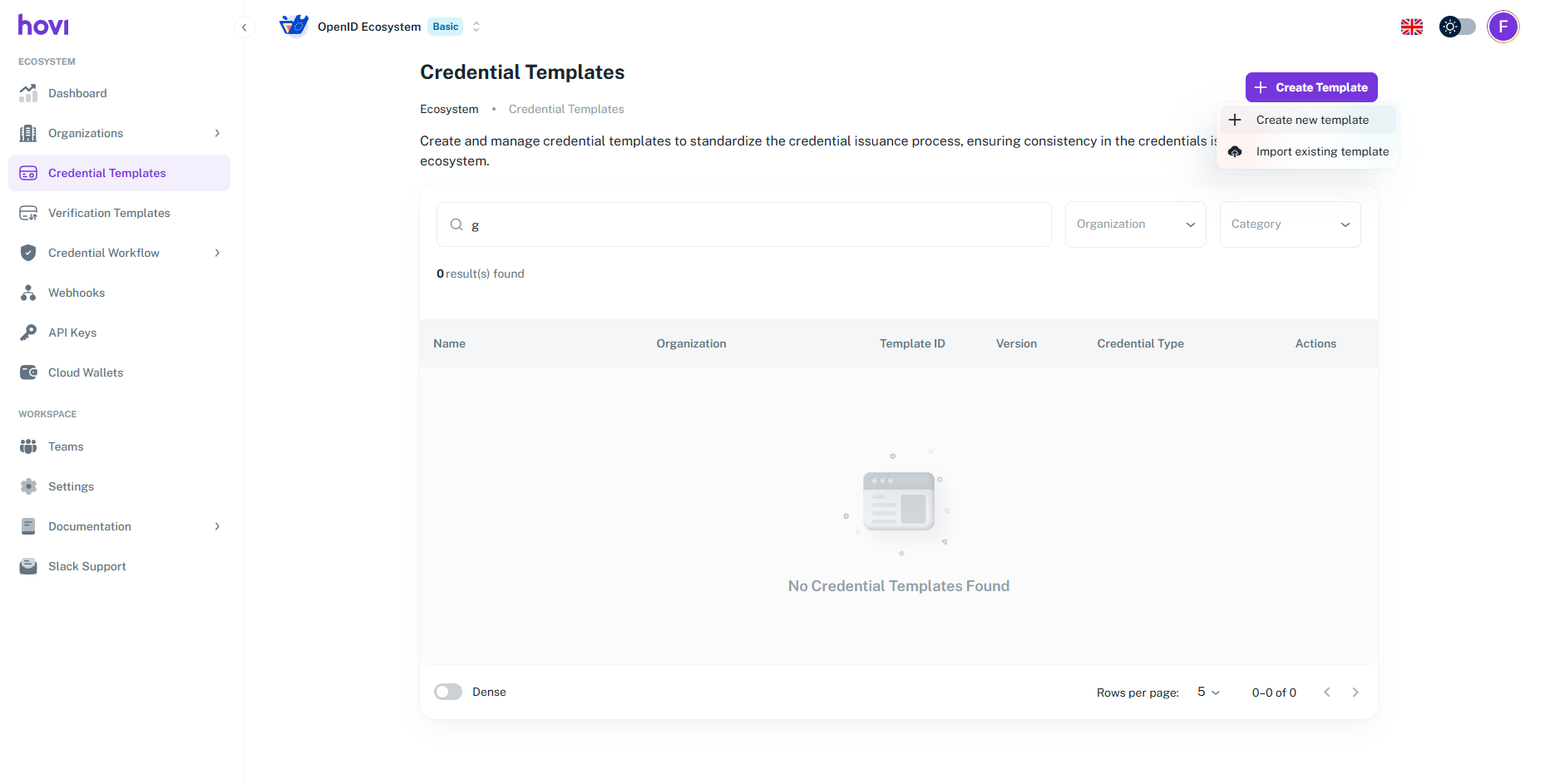Click the Ecosystem breadcrumb link
Viewport: 1550px width, 784px height.
449,109
